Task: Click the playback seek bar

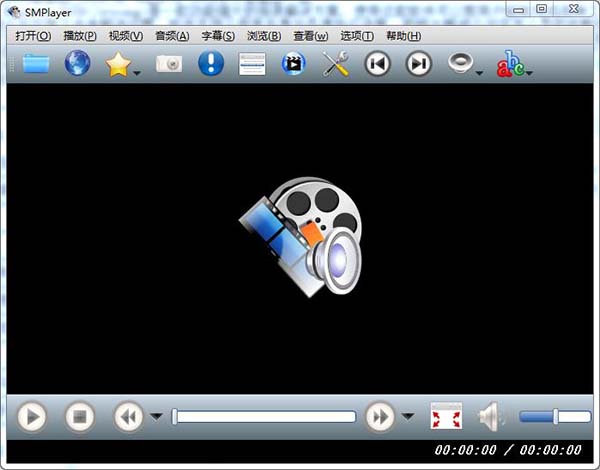Action: (x=264, y=416)
